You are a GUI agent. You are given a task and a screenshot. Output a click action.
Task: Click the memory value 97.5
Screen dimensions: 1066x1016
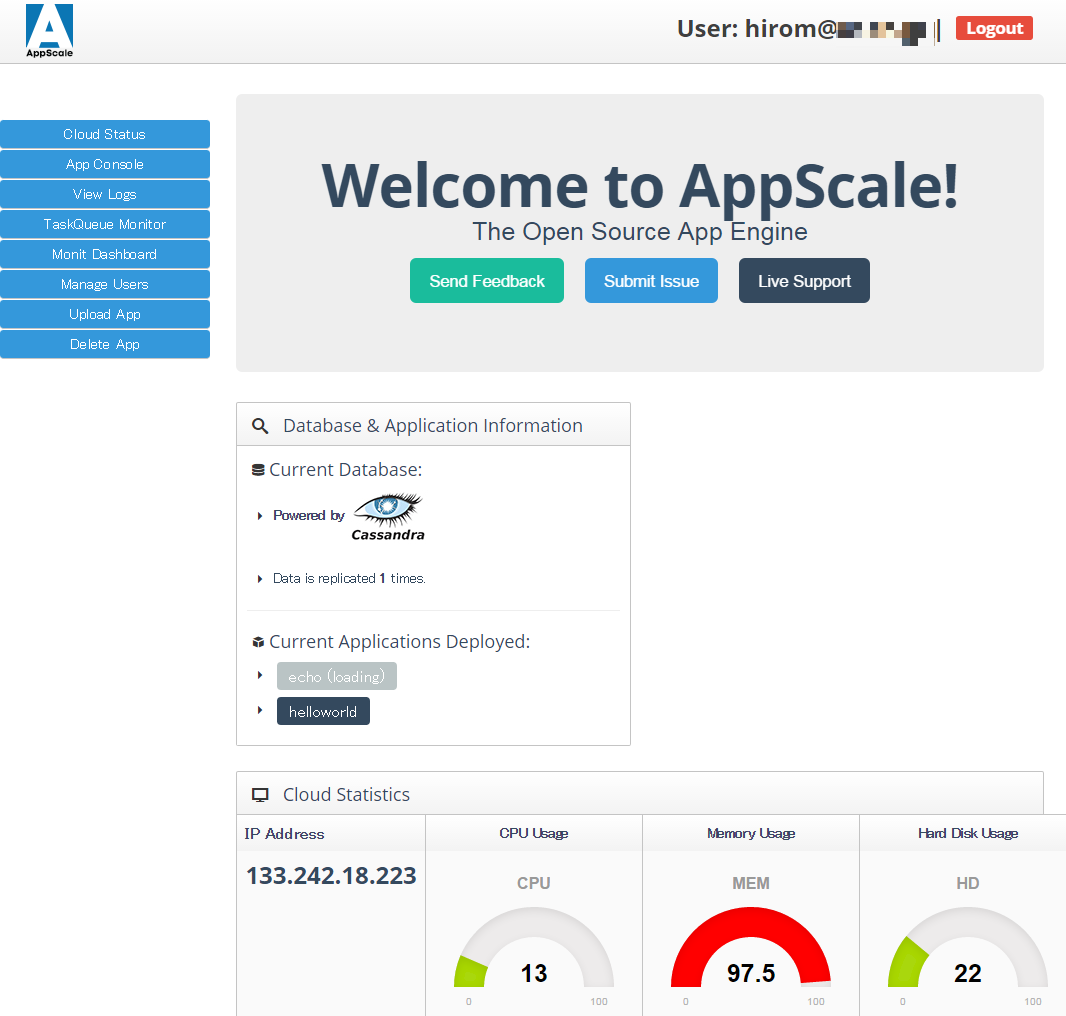pos(751,973)
